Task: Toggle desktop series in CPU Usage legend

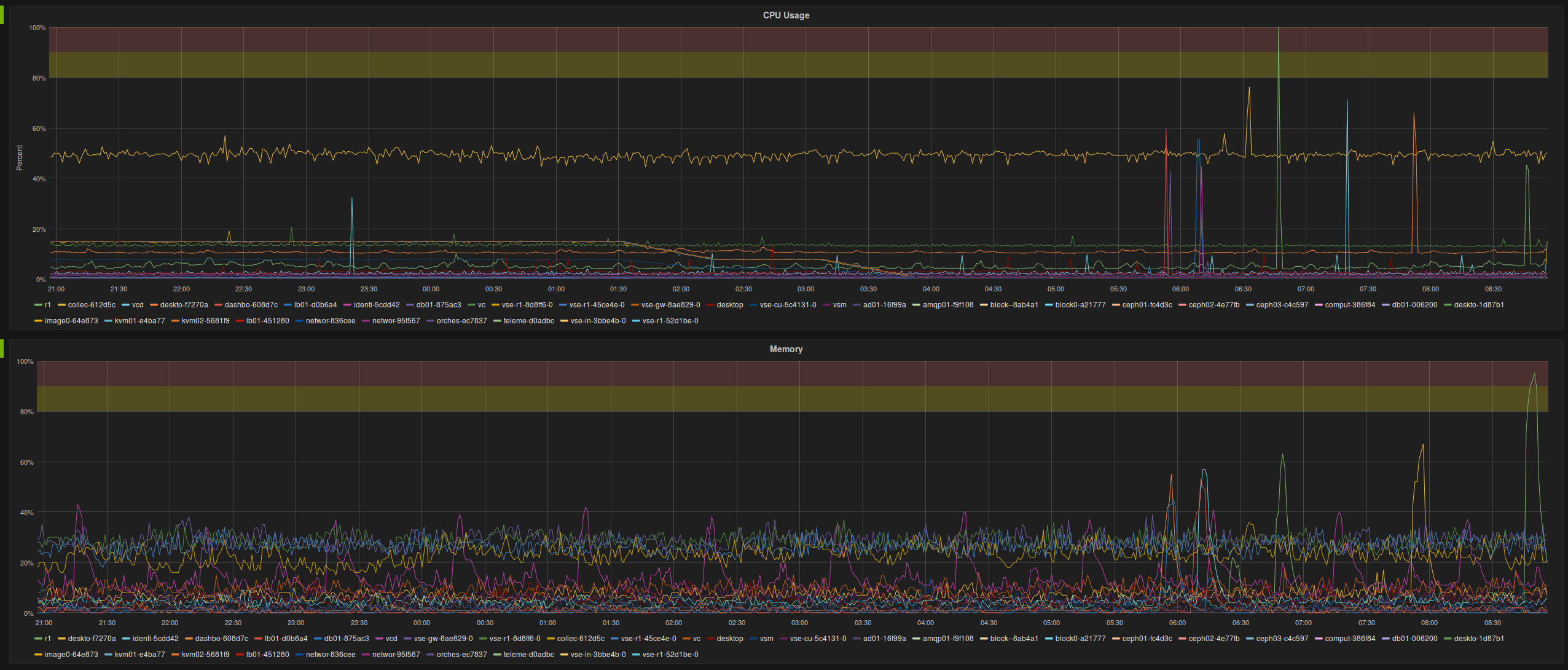Action: [x=729, y=305]
